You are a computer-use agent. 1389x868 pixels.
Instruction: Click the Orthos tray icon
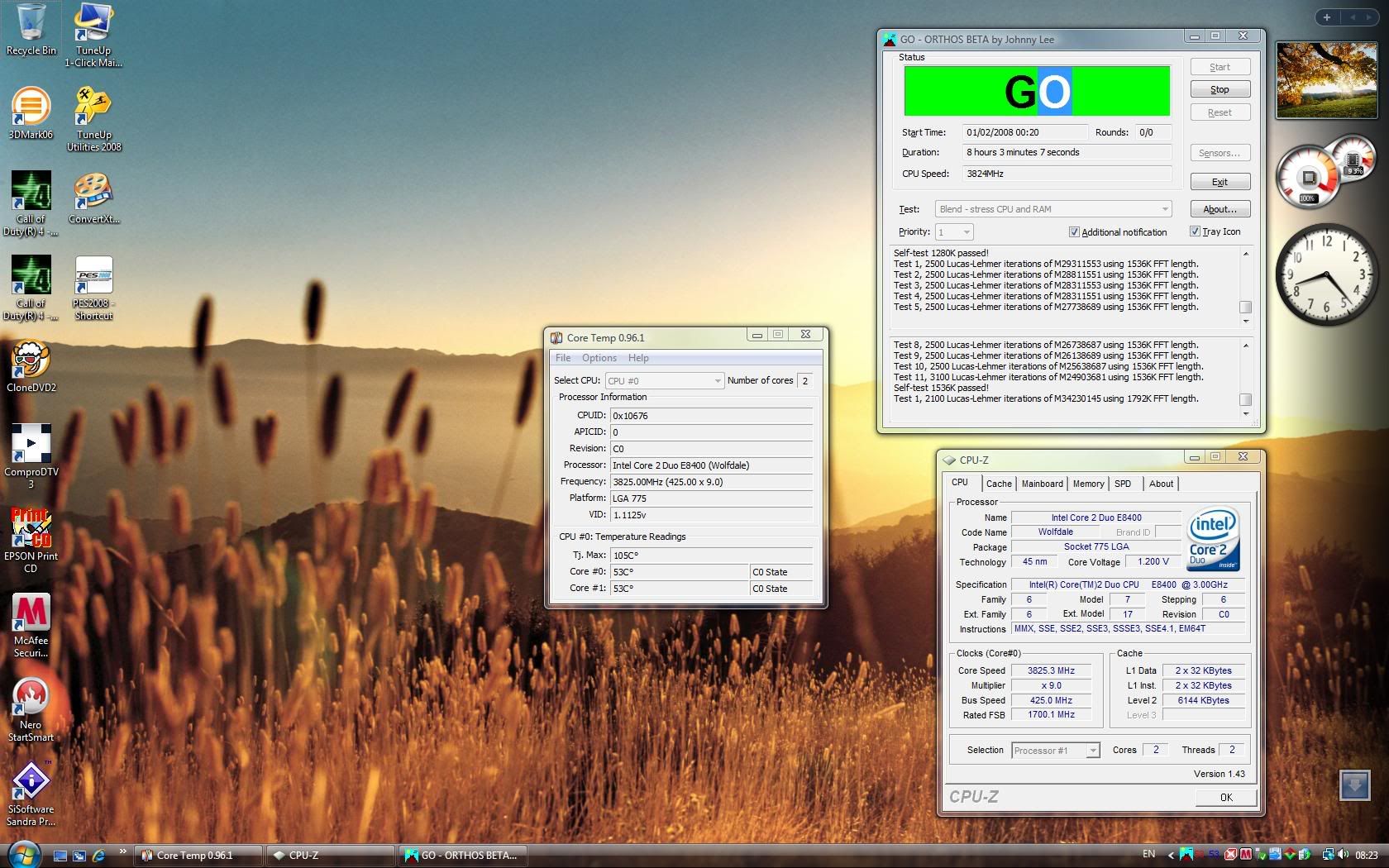(x=1186, y=855)
